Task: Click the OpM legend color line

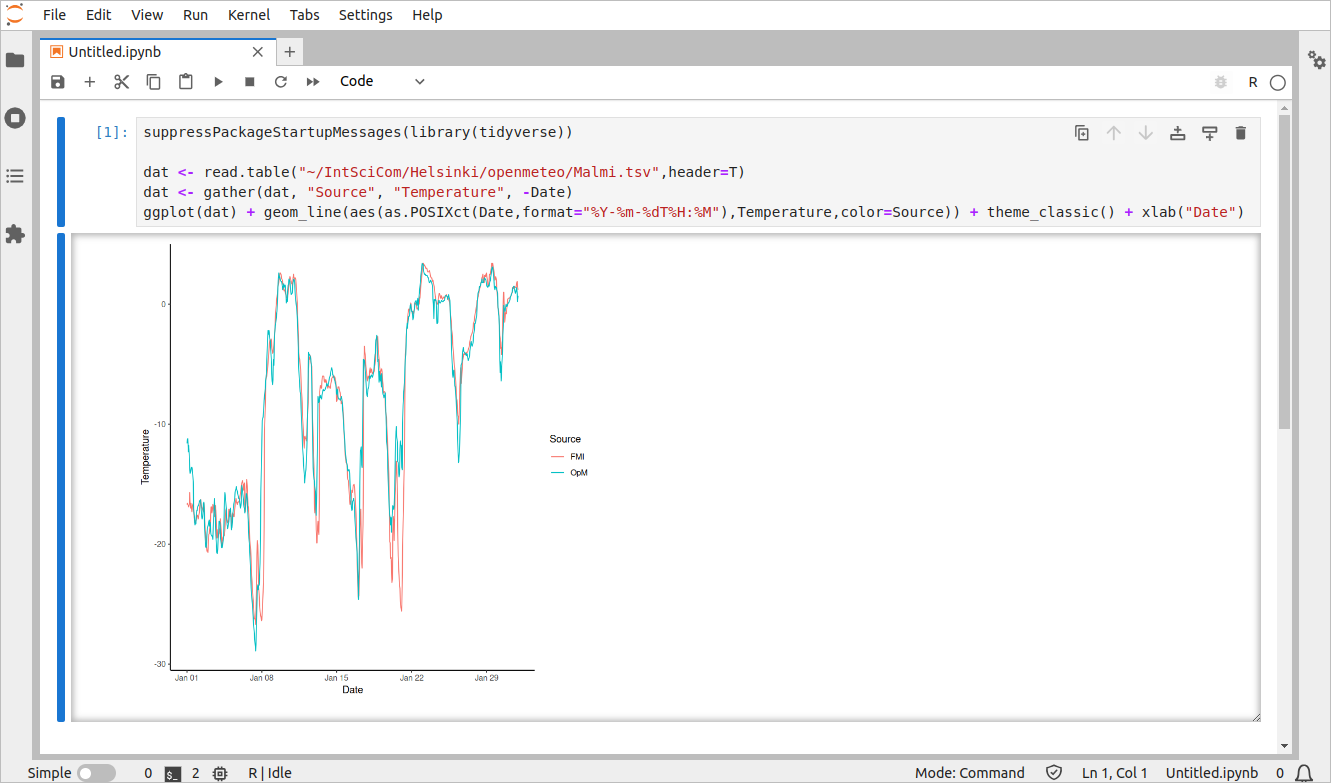Action: tap(558, 473)
